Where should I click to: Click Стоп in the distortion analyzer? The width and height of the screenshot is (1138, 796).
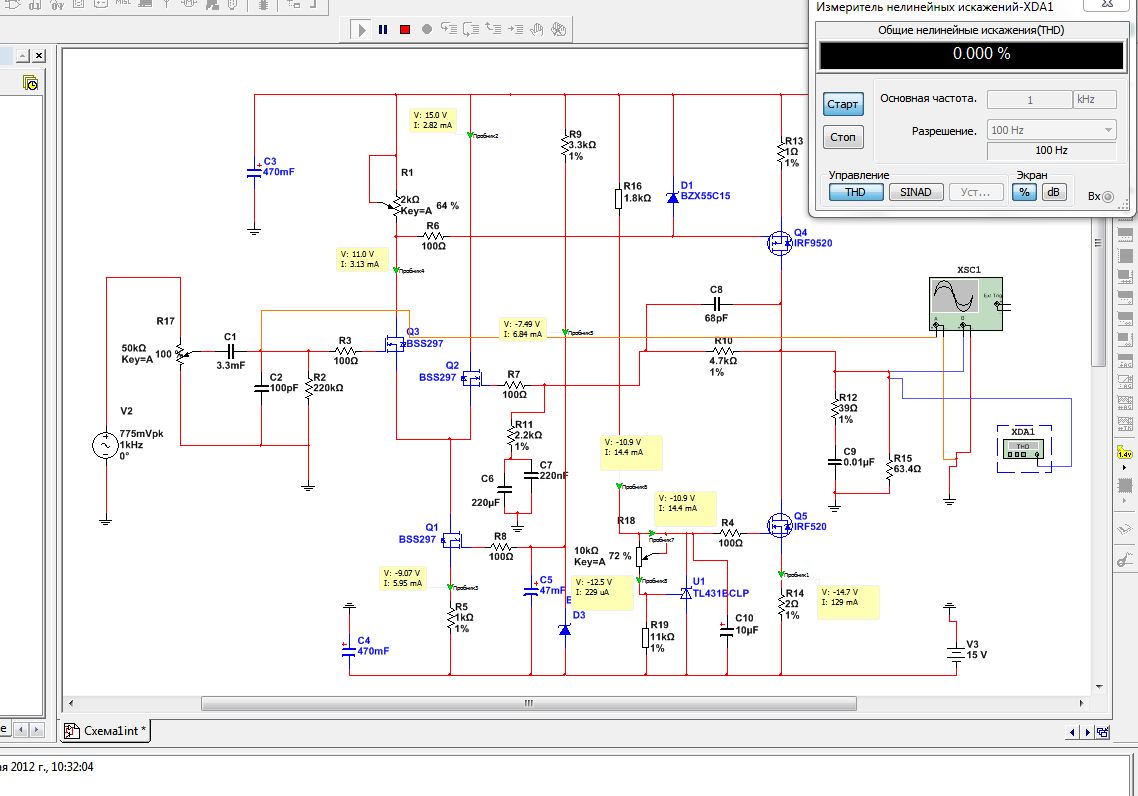point(843,137)
